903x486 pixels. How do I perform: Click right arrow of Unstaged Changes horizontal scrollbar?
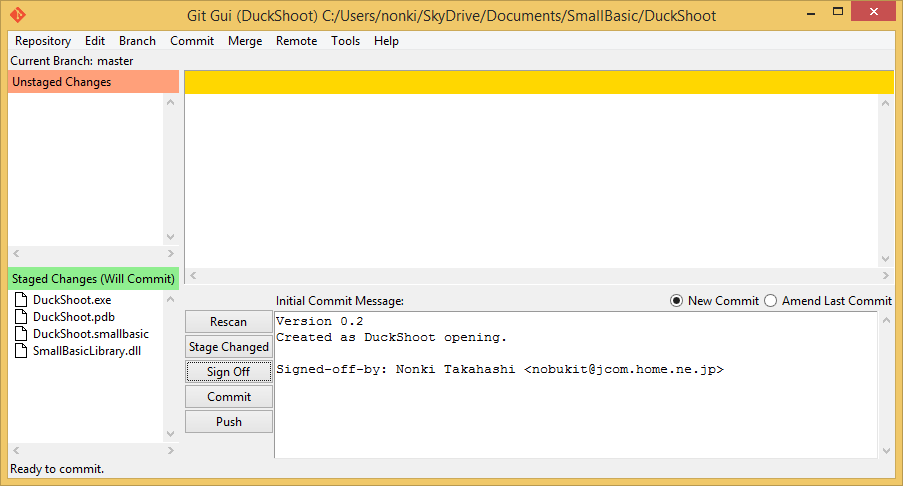(170, 253)
